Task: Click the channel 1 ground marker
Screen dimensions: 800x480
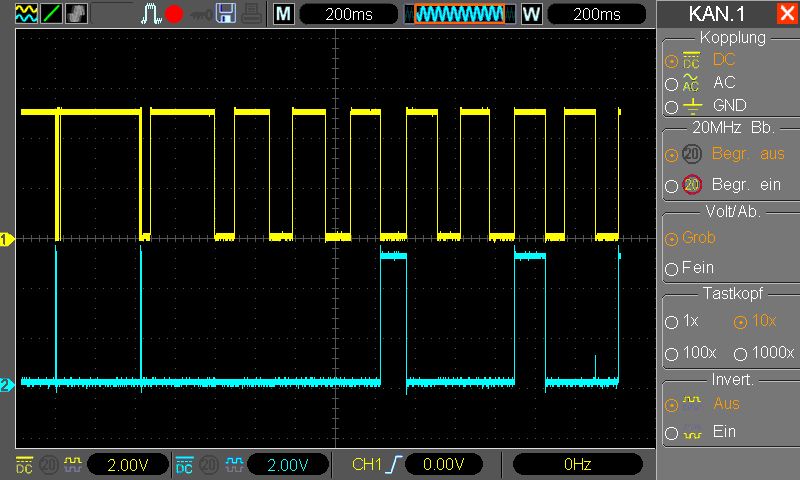Action: click(x=7, y=239)
